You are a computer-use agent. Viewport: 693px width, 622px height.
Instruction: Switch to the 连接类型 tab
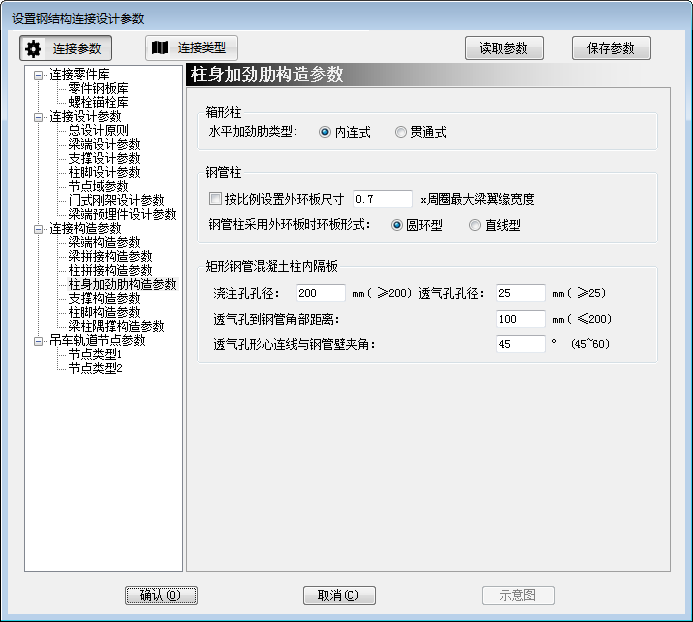(x=191, y=48)
